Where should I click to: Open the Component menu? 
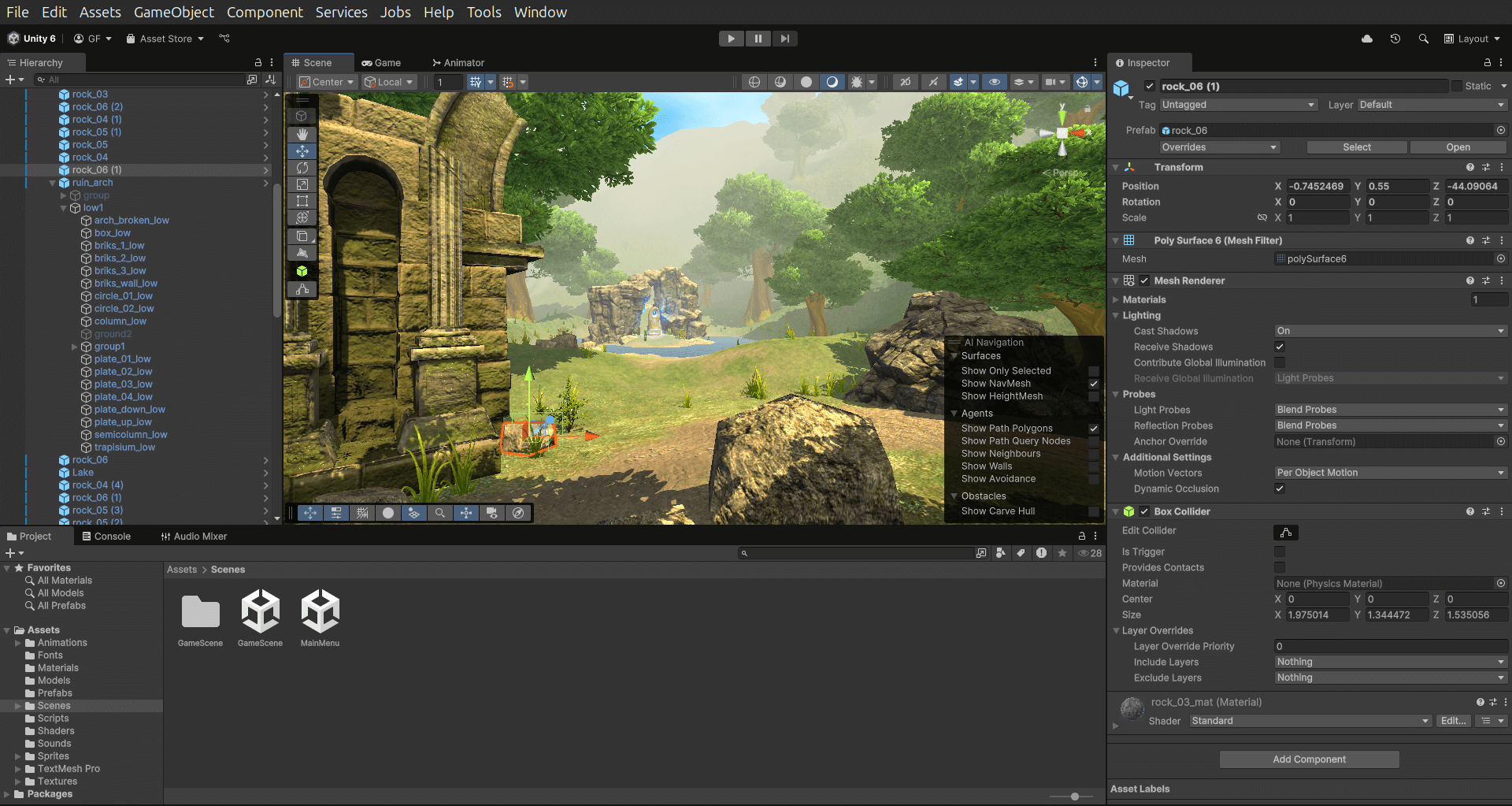(x=265, y=12)
